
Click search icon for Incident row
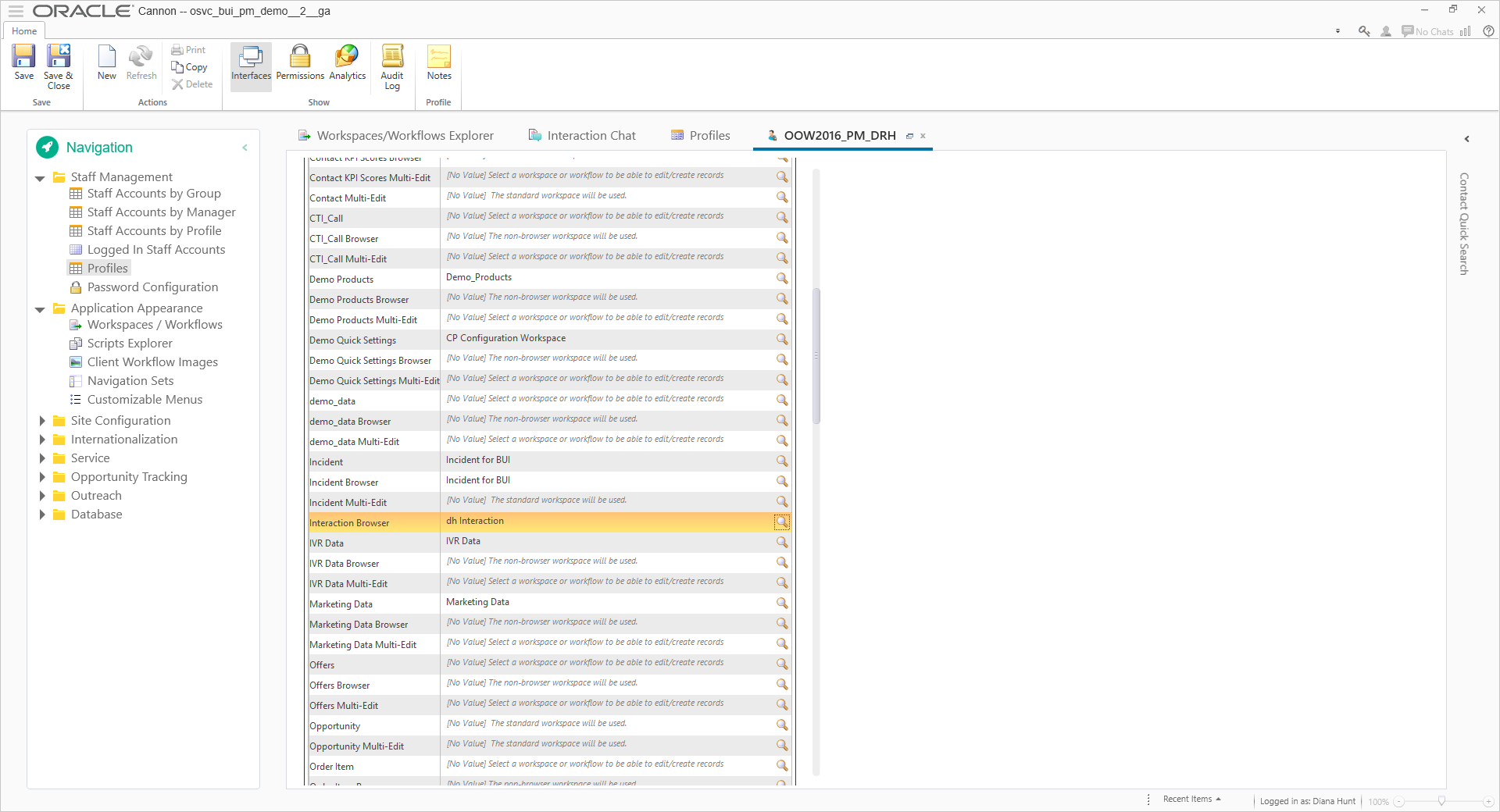tap(782, 461)
